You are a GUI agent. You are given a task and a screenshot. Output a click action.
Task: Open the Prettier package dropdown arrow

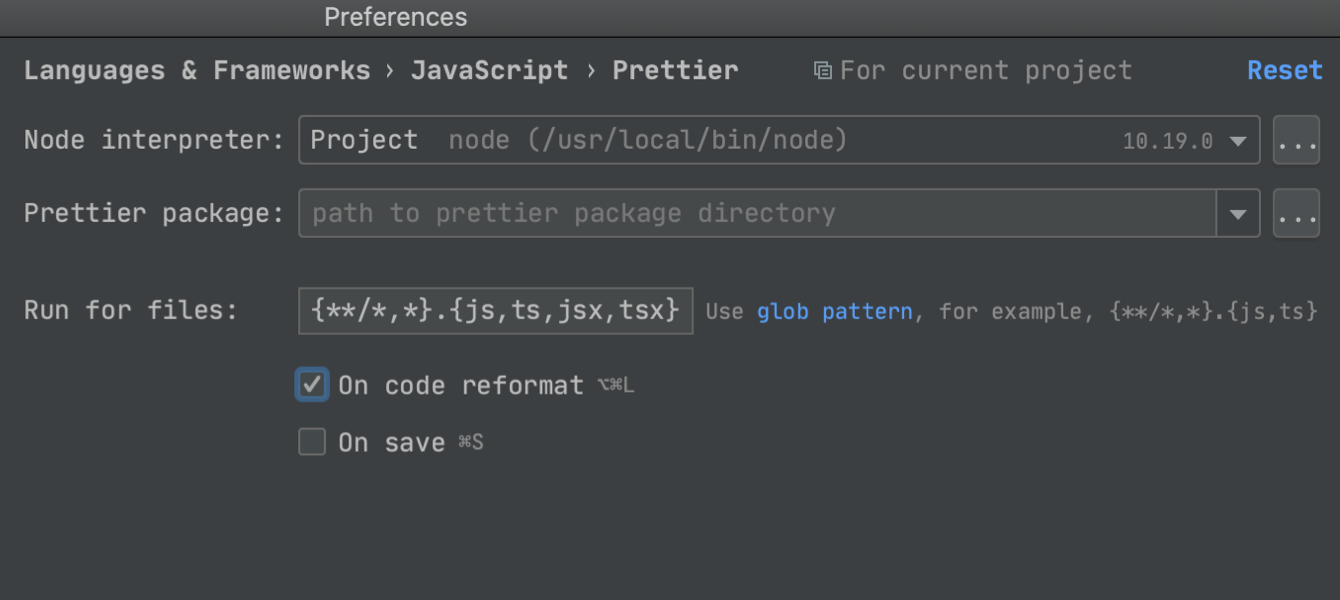[1238, 214]
